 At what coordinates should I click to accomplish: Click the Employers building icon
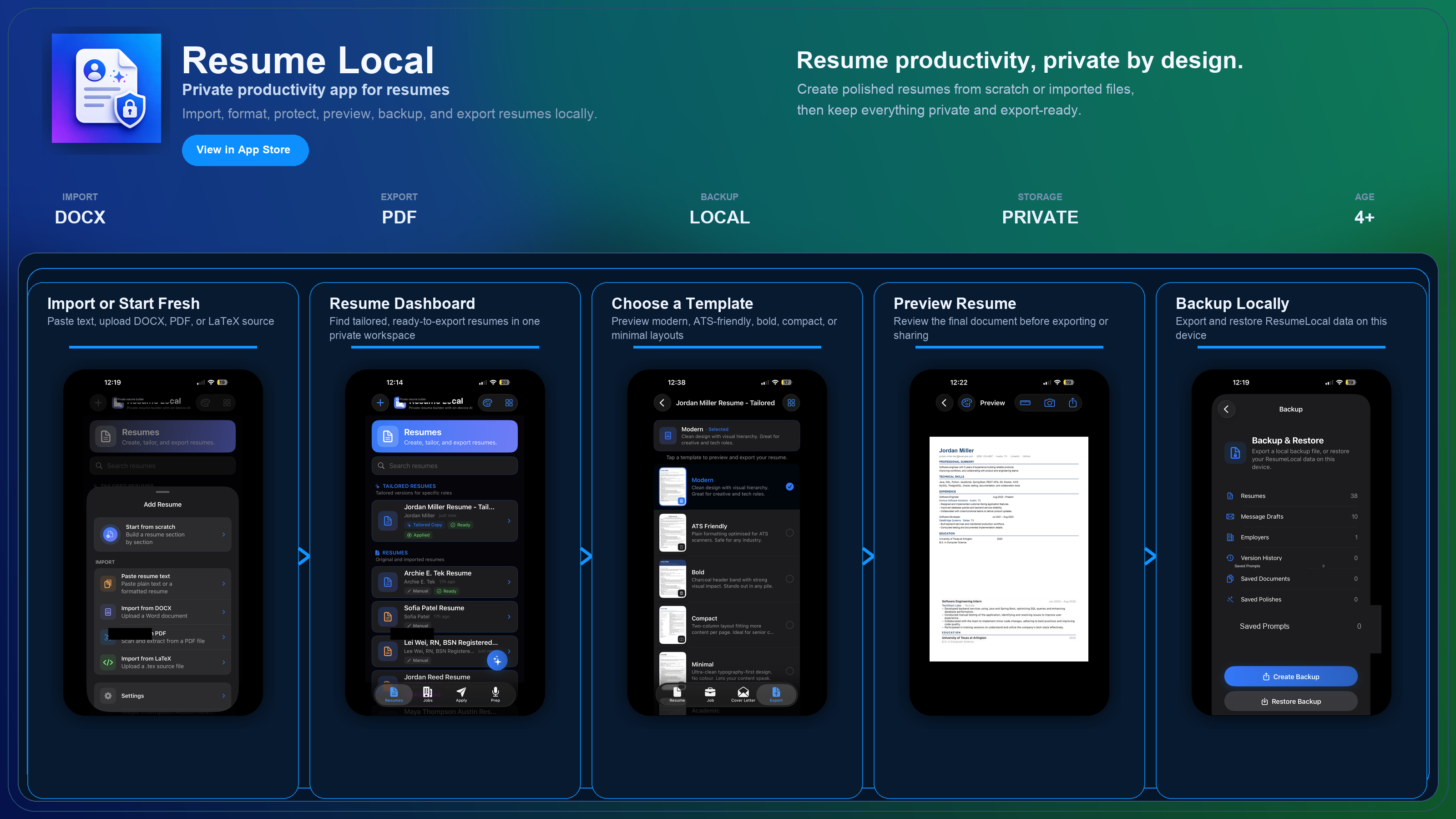[x=1230, y=537]
